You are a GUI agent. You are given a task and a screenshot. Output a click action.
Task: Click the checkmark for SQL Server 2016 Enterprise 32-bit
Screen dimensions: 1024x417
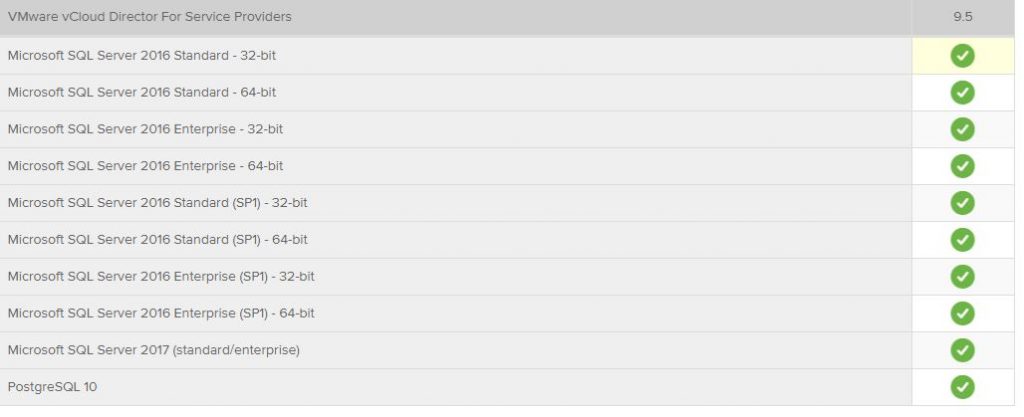(x=963, y=129)
